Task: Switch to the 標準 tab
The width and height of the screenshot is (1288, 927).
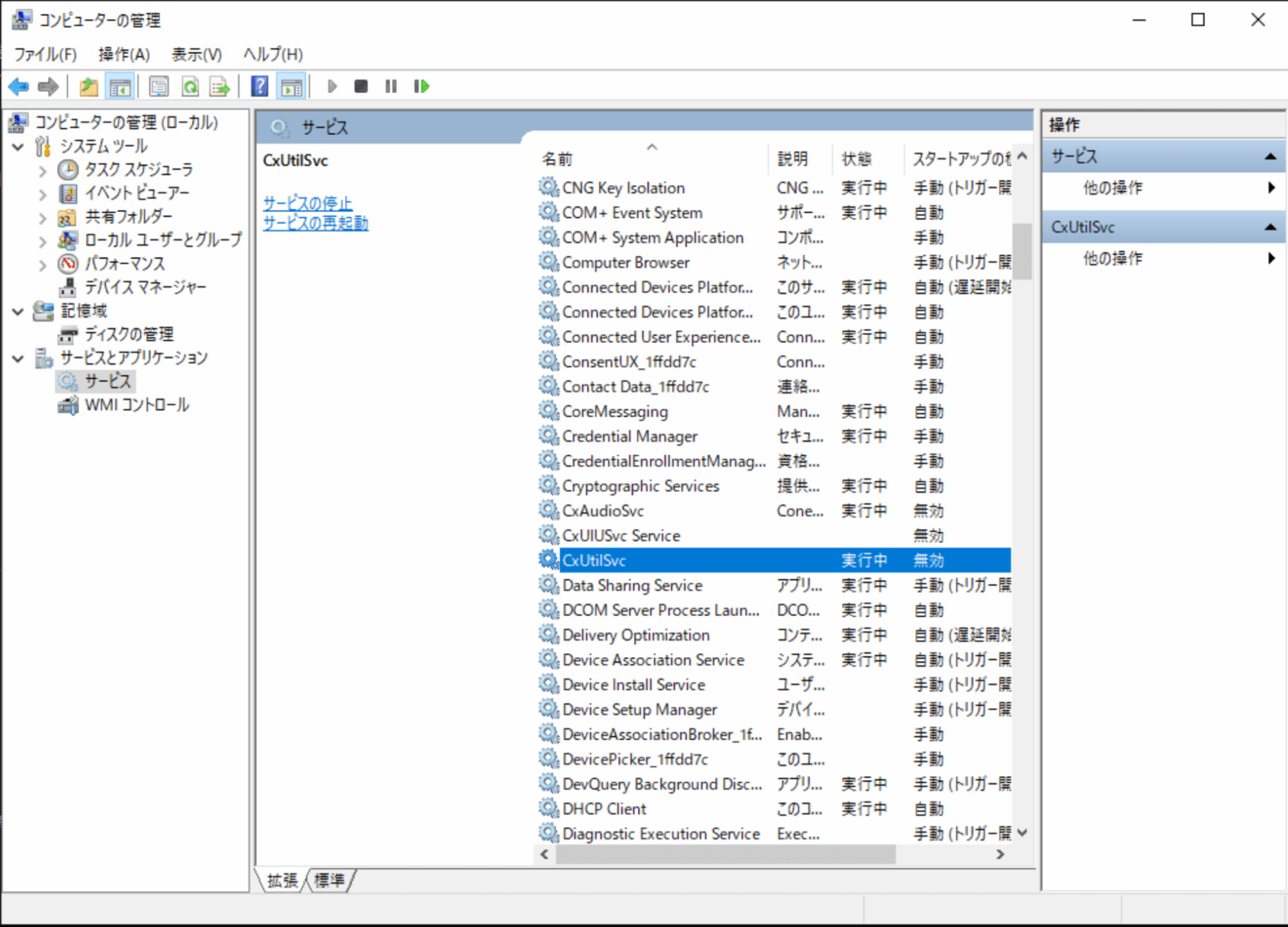Action: (330, 880)
